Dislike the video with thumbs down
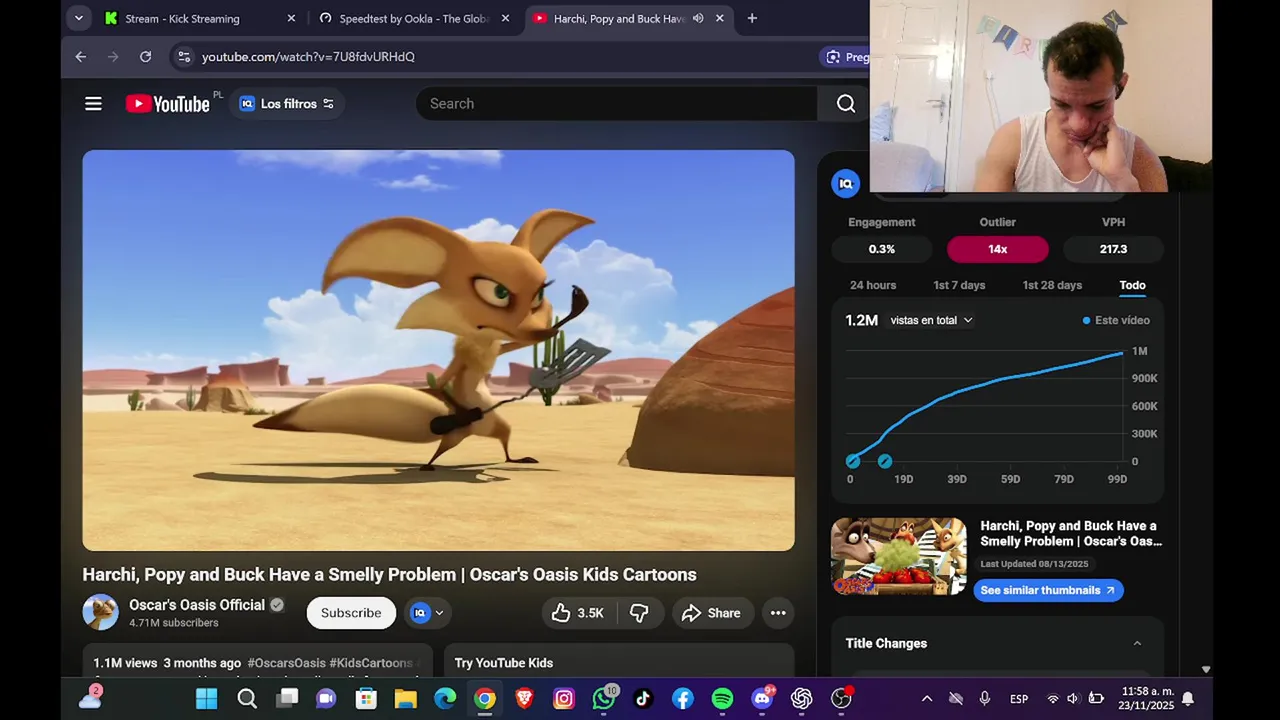Screen dimensions: 1280x720 click(x=639, y=613)
